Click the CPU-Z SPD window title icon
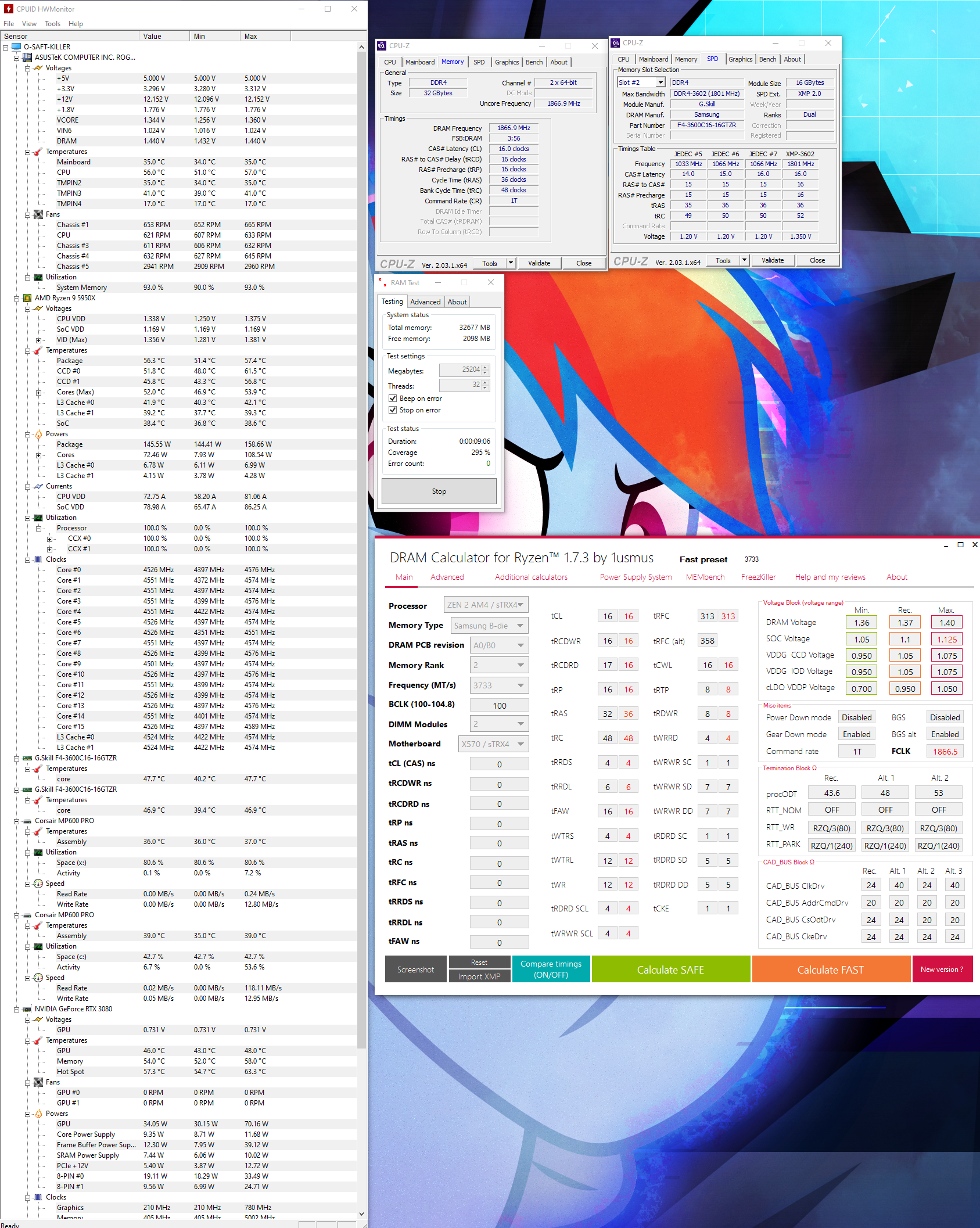The height and width of the screenshot is (1228, 980). pos(615,43)
